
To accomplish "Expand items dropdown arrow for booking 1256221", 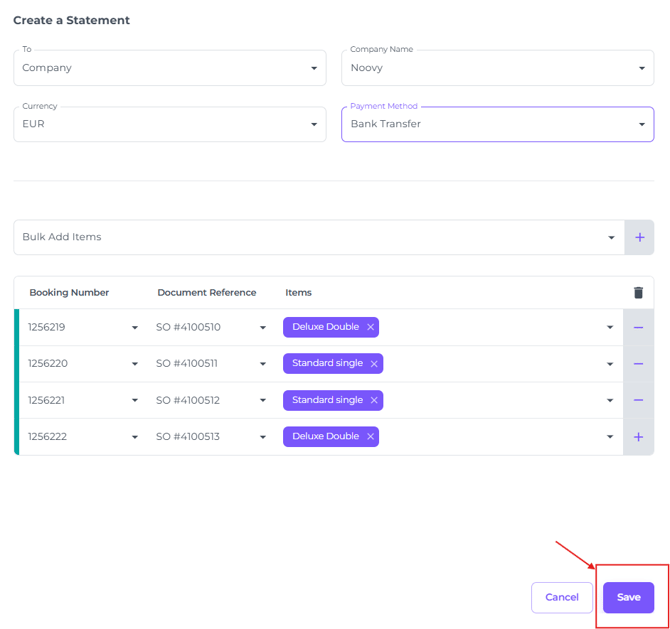I will tap(610, 401).
